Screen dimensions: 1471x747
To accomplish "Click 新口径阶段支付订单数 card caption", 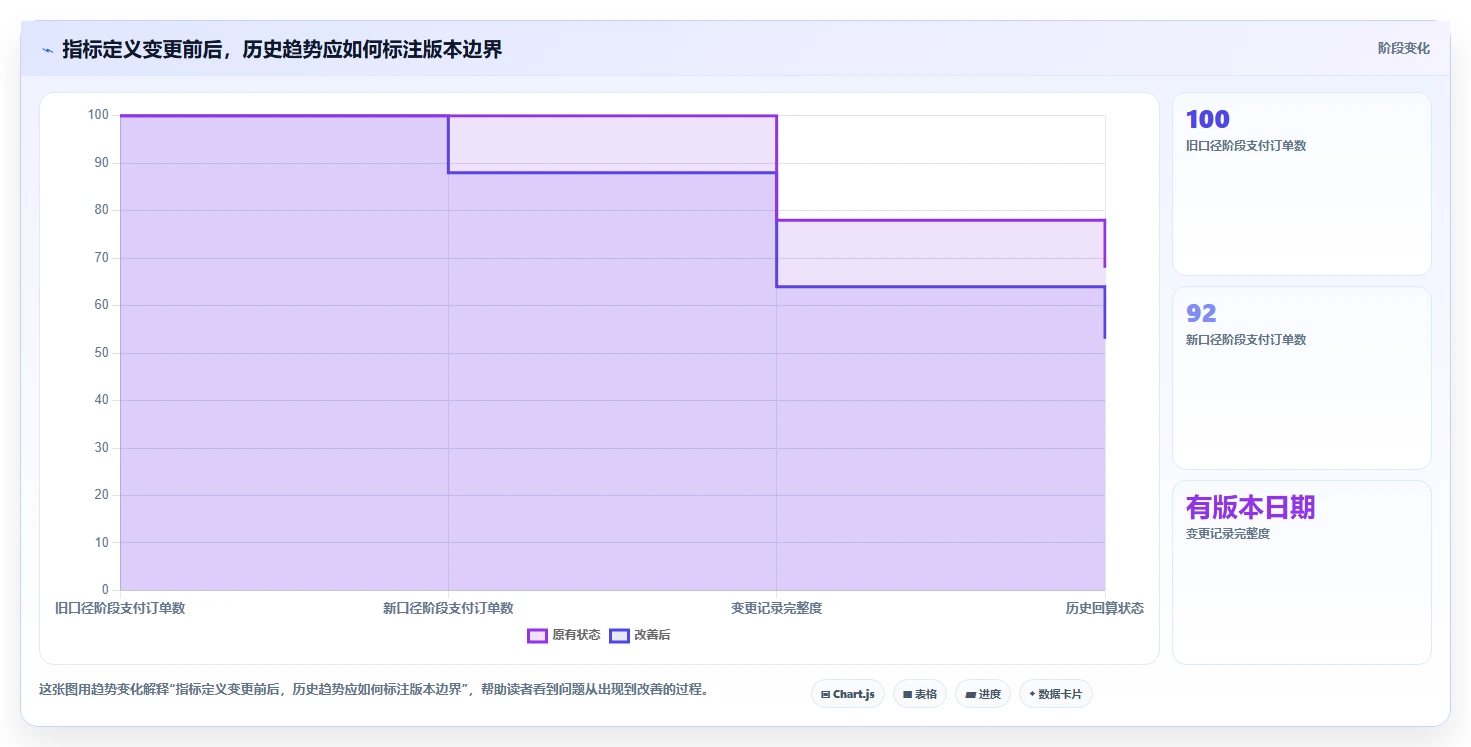I will [1246, 339].
